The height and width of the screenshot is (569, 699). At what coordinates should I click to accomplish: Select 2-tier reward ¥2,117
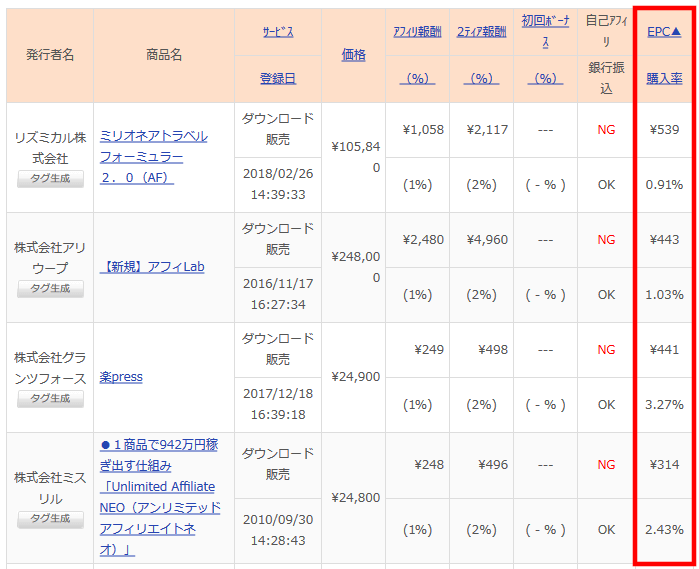pyautogui.click(x=487, y=130)
